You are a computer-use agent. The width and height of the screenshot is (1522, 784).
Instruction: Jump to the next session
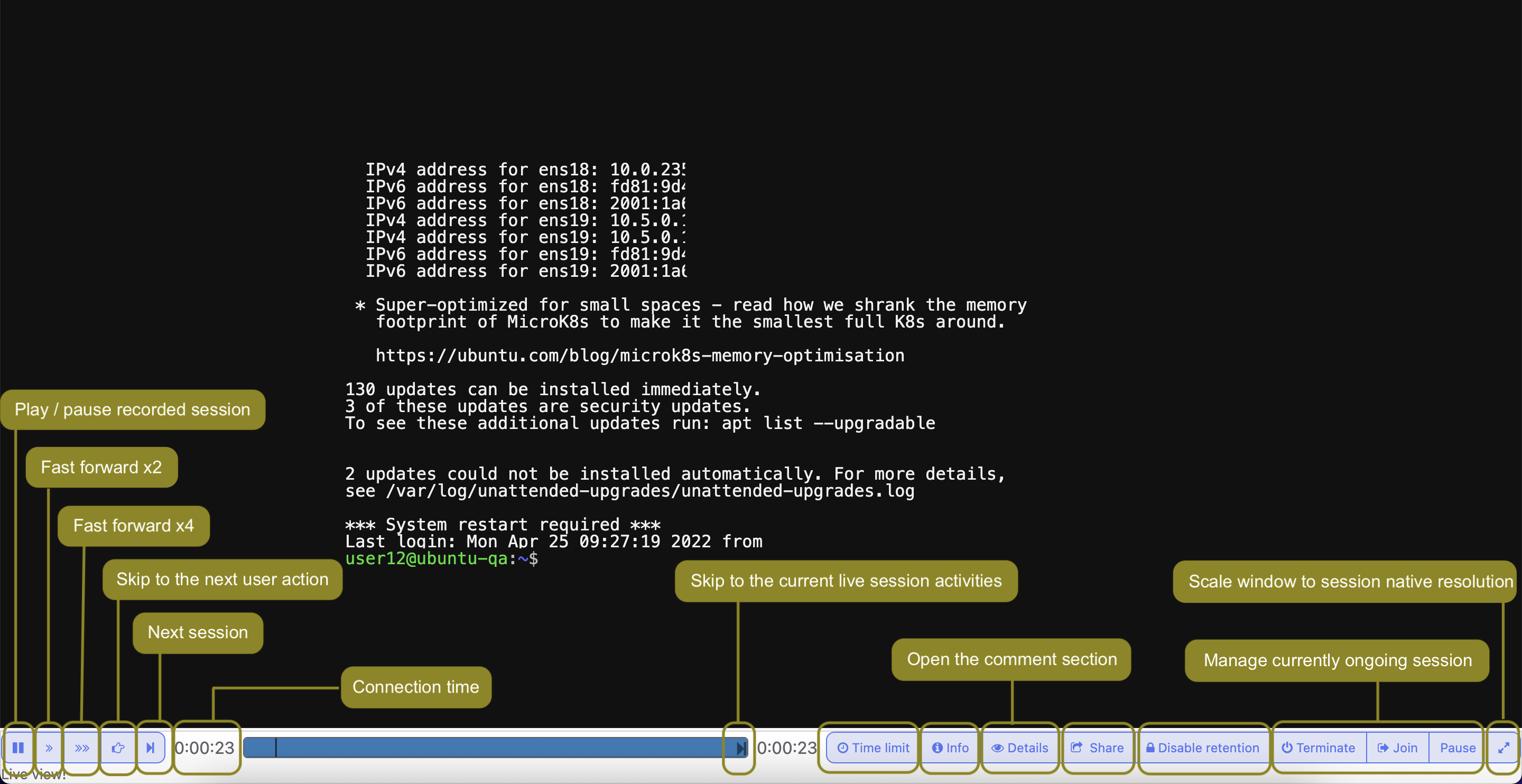[151, 748]
